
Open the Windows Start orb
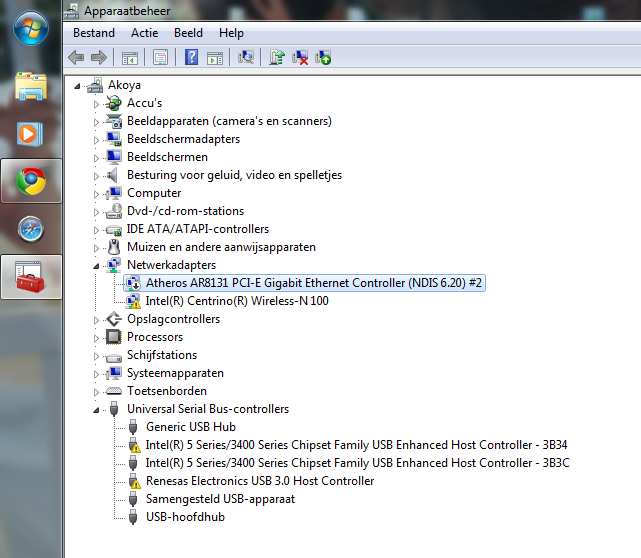click(31, 28)
